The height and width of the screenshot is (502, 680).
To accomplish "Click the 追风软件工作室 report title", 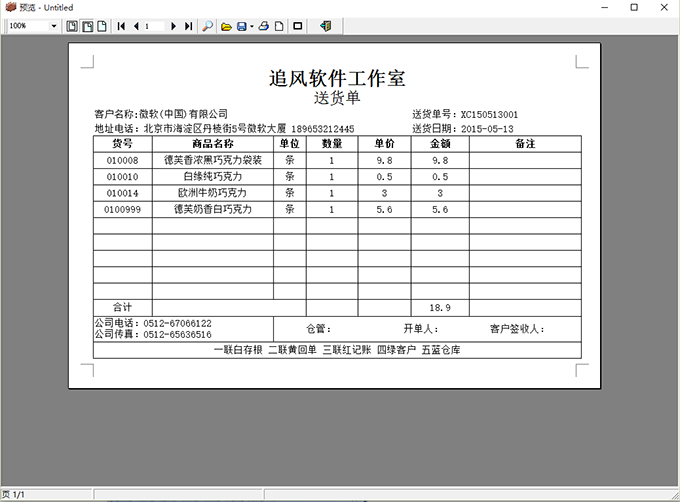I will click(x=337, y=78).
